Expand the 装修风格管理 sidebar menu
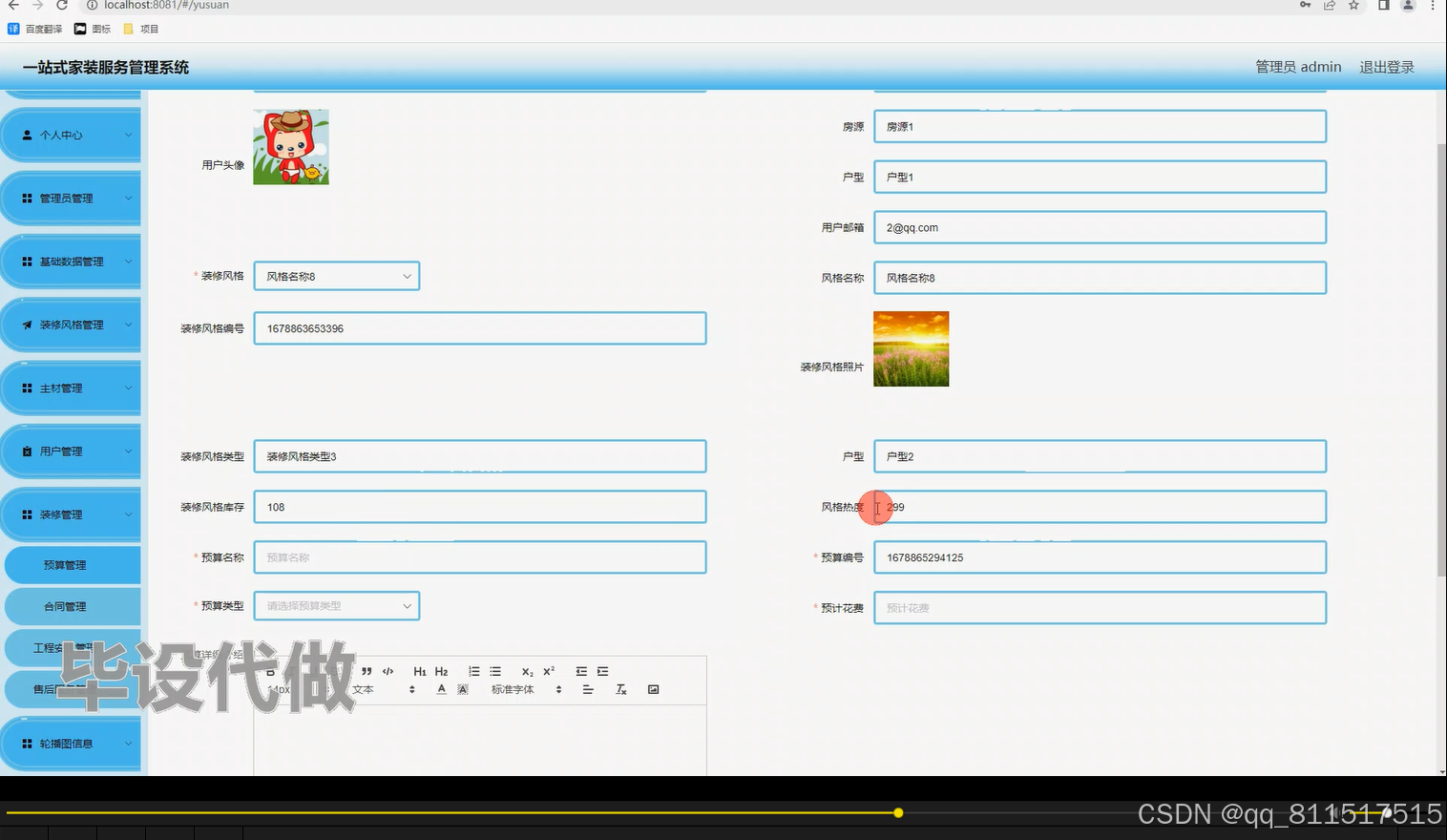The height and width of the screenshot is (840, 1447). point(71,325)
